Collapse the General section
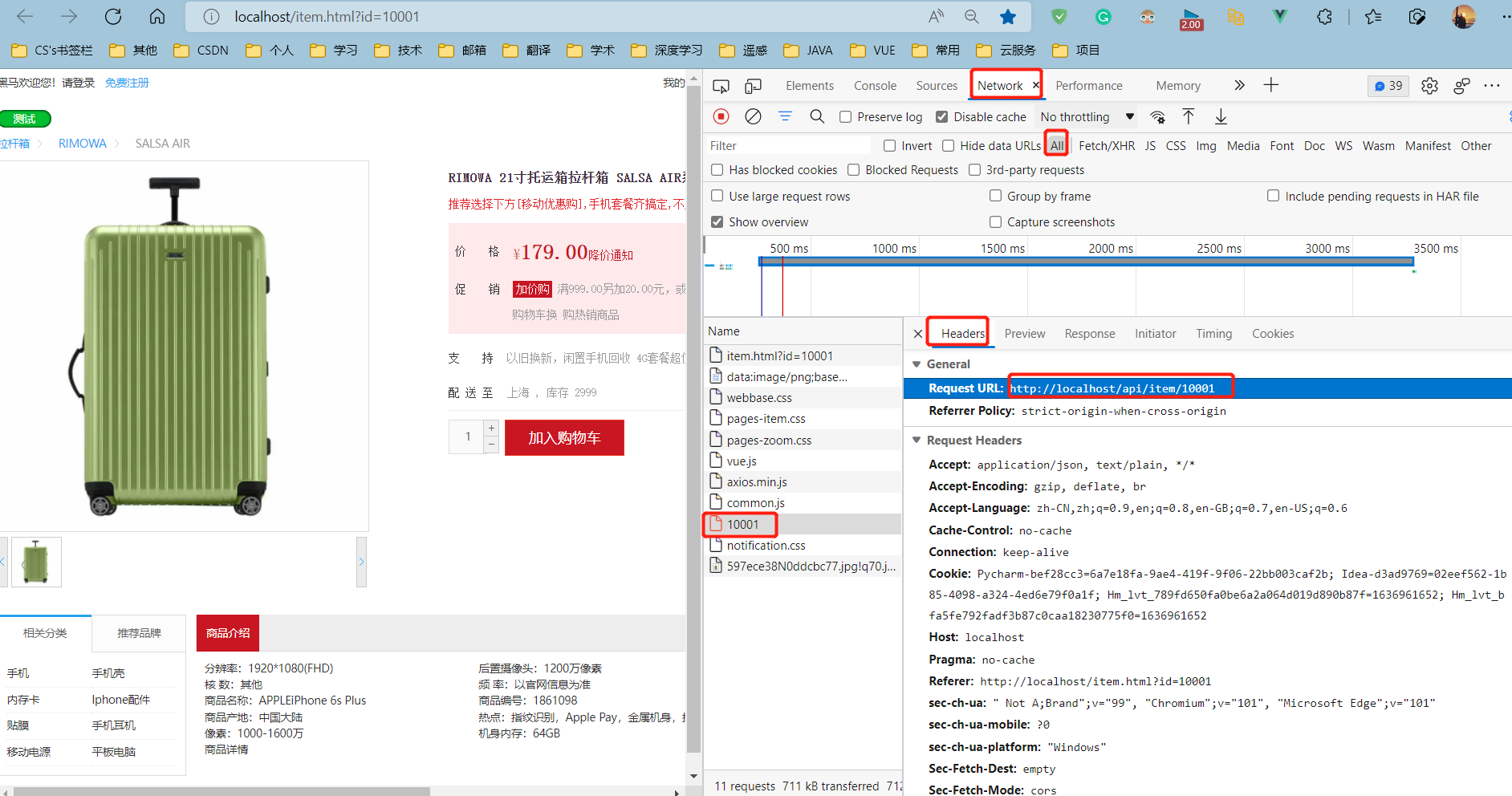Viewport: 1512px width, 796px height. coord(917,364)
